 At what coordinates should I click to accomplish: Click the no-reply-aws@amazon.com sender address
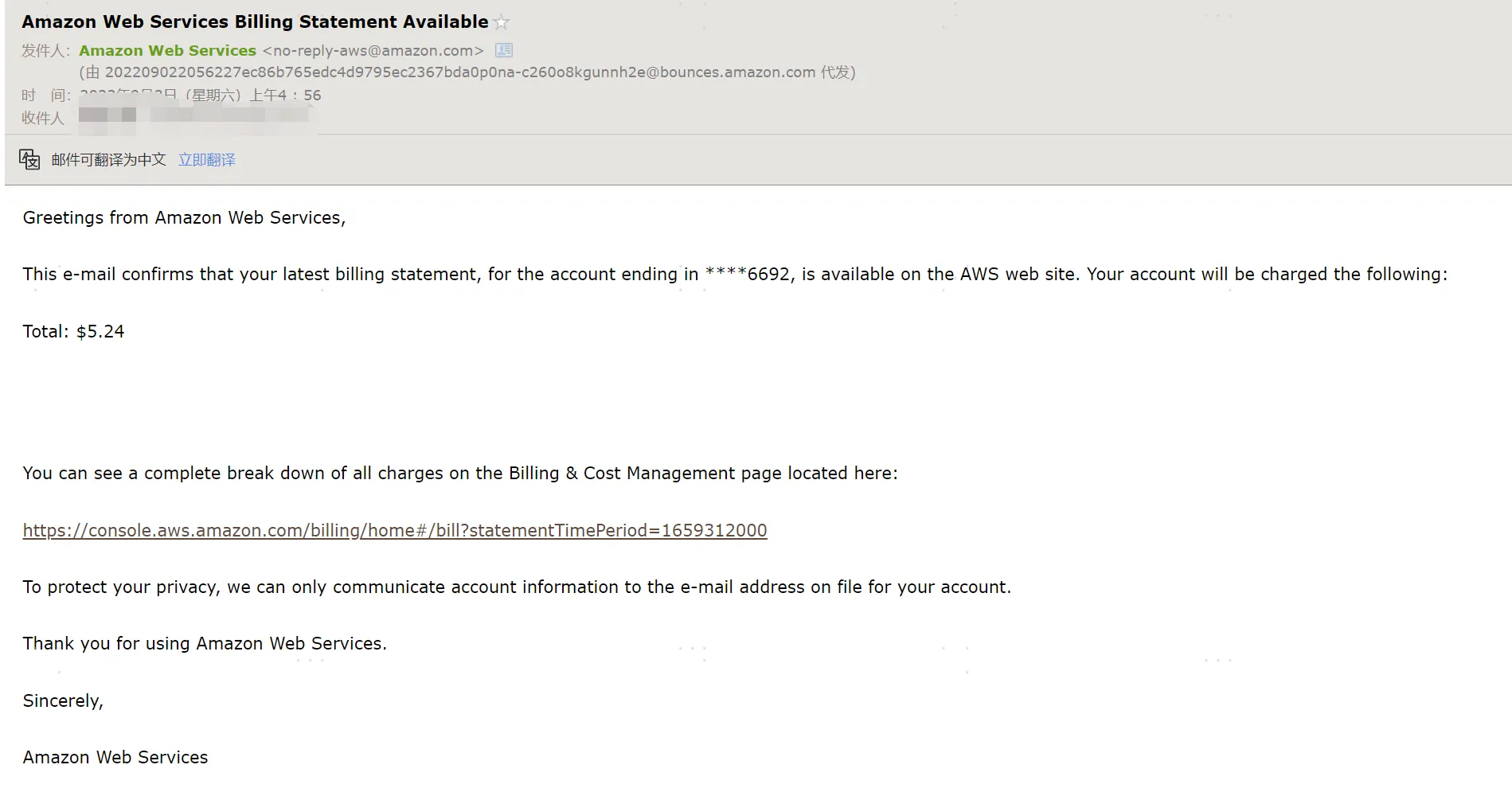(373, 50)
